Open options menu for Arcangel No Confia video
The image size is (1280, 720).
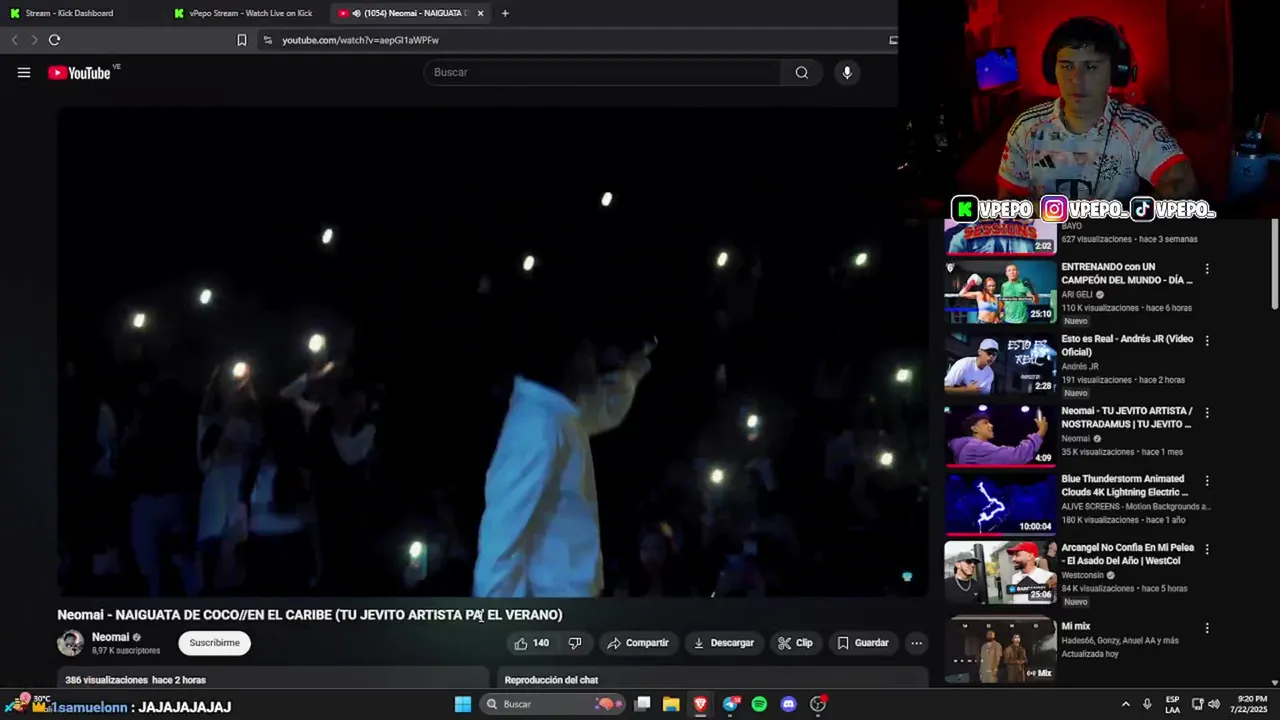(1207, 550)
